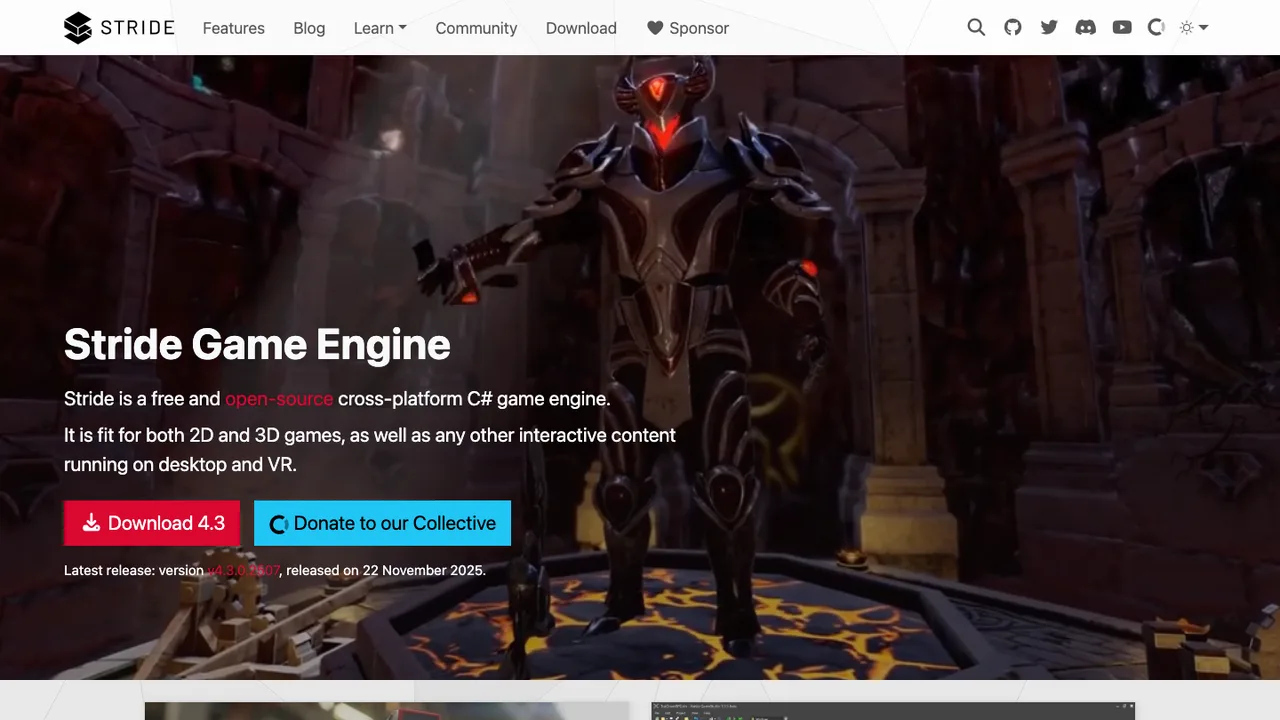Open the Open Collective icon in the navbar
The image size is (1280, 720).
point(1157,28)
